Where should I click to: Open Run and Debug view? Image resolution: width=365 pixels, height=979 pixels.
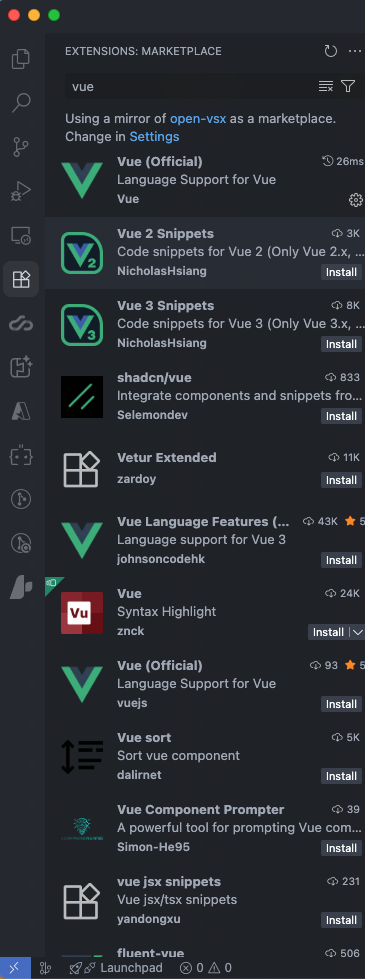coord(21,191)
